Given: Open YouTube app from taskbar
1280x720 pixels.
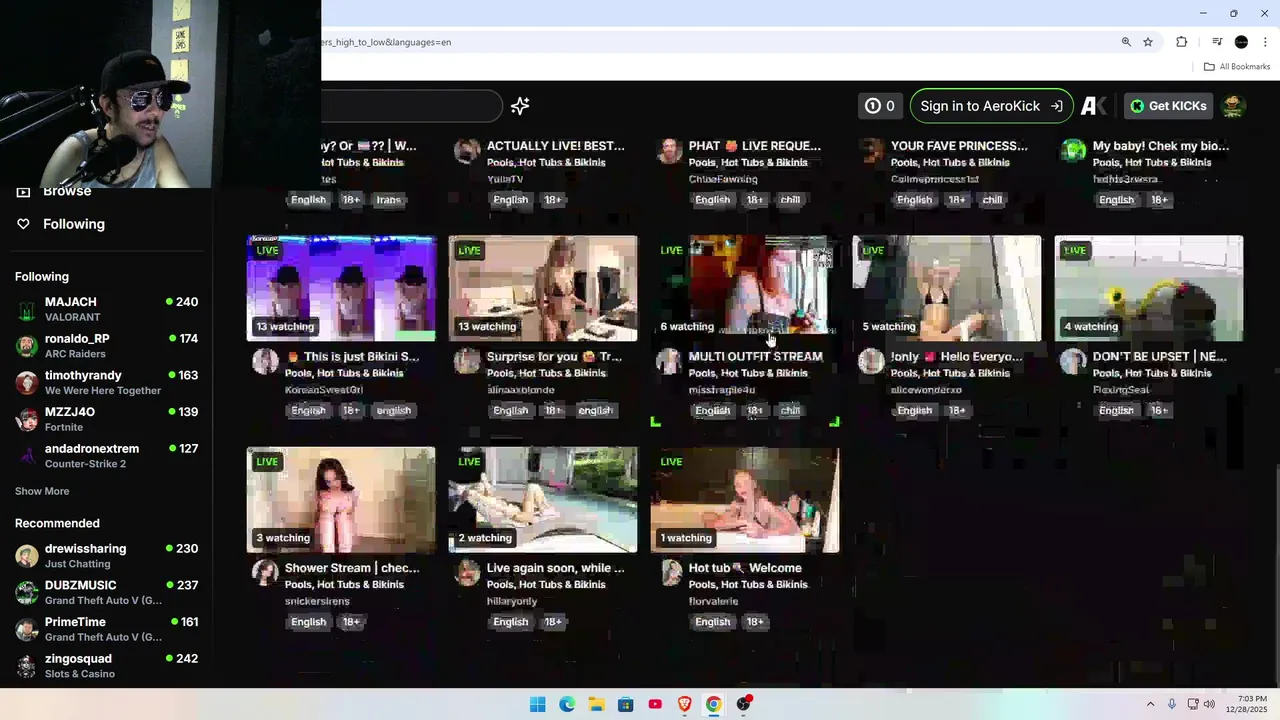Looking at the screenshot, I should click(655, 704).
